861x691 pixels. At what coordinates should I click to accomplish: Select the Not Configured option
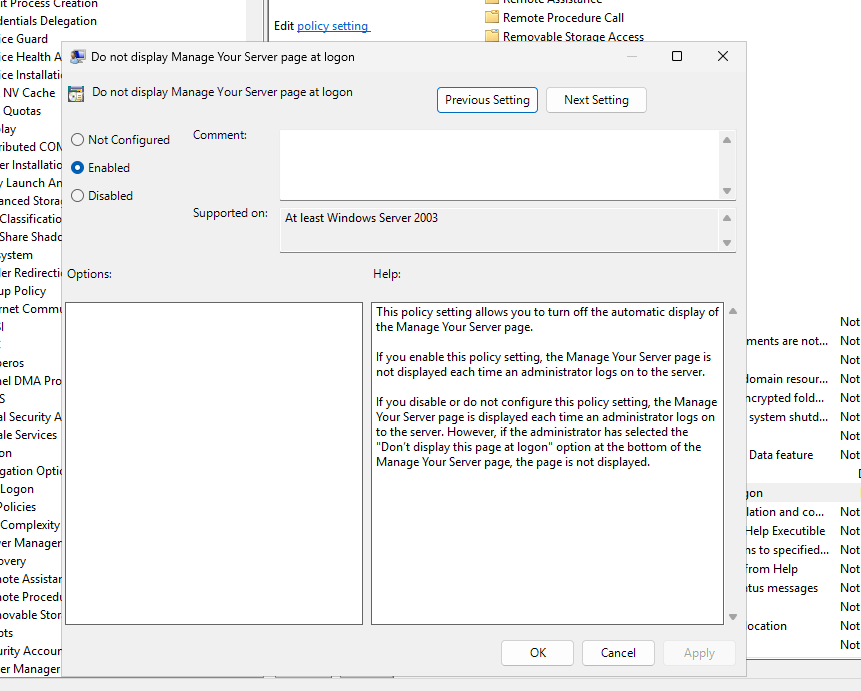78,140
